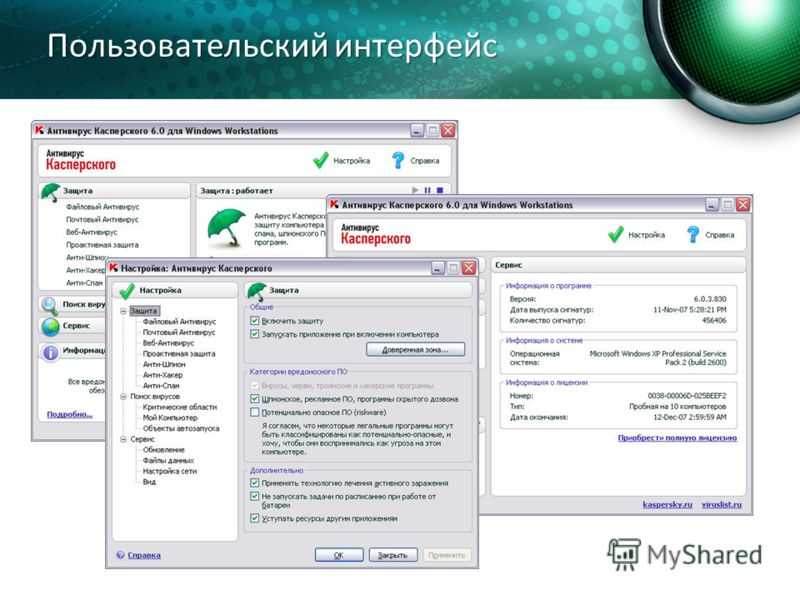Click the signature count 456406
Viewport: 800px width, 600px height.
713,320
